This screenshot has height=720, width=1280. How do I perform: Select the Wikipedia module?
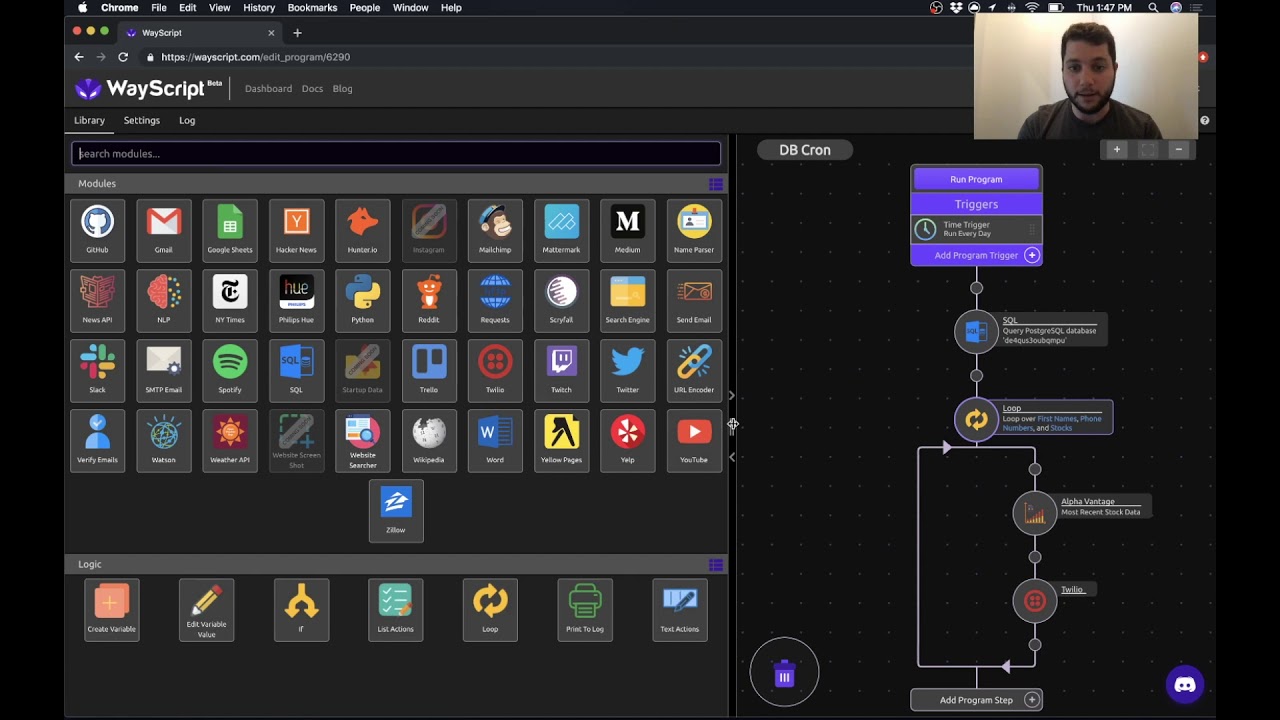429,440
